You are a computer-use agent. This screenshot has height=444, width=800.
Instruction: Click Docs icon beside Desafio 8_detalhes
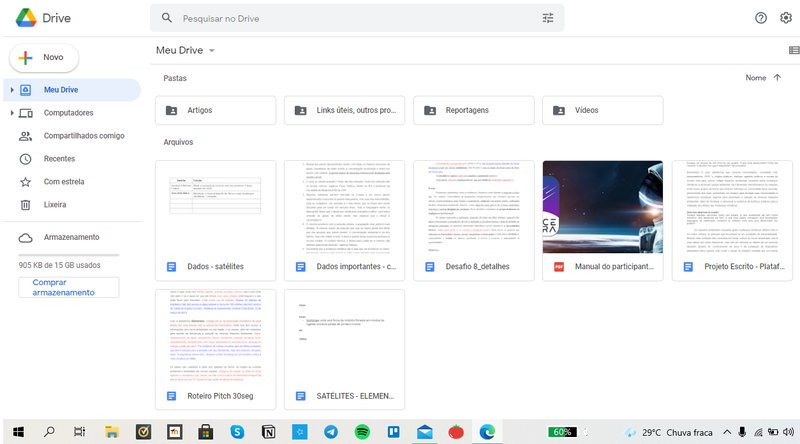pyautogui.click(x=430, y=267)
